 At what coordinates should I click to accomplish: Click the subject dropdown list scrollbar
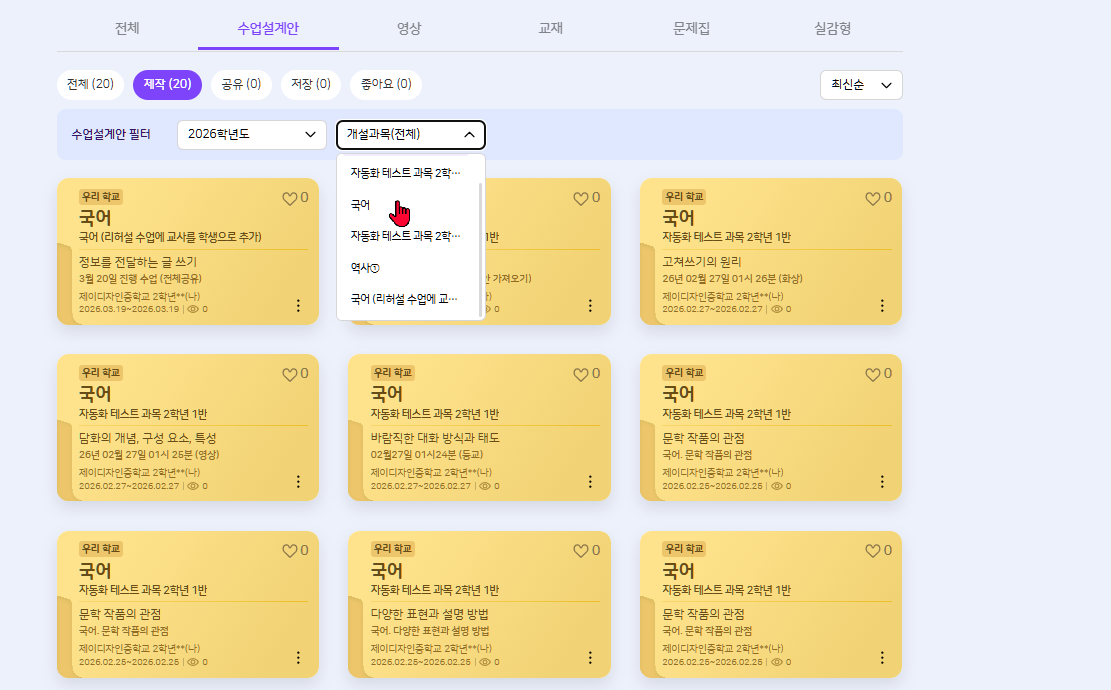(481, 248)
